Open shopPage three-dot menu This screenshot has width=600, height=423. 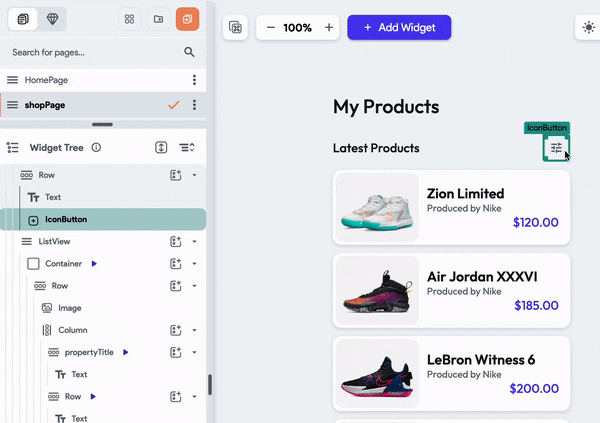194,105
